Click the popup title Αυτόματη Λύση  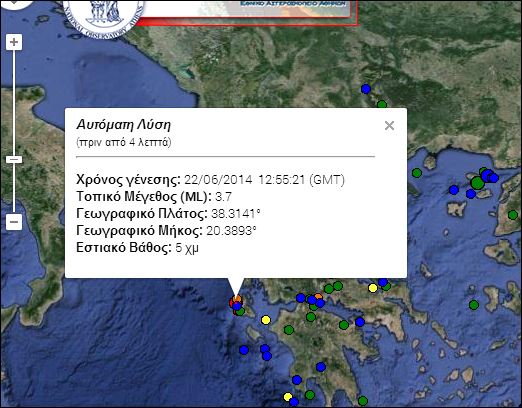point(124,125)
